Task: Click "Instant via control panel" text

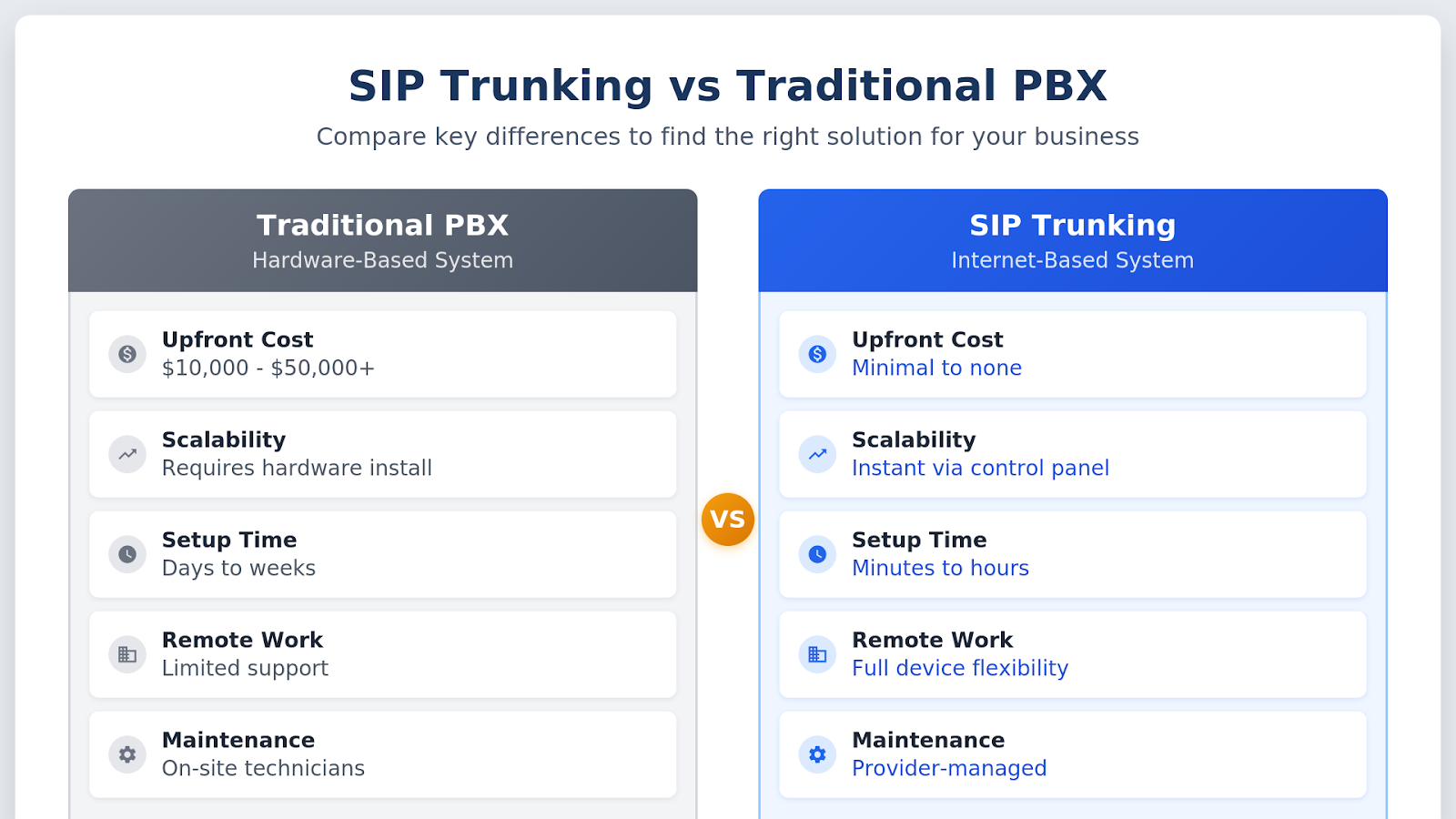Action: coord(980,469)
